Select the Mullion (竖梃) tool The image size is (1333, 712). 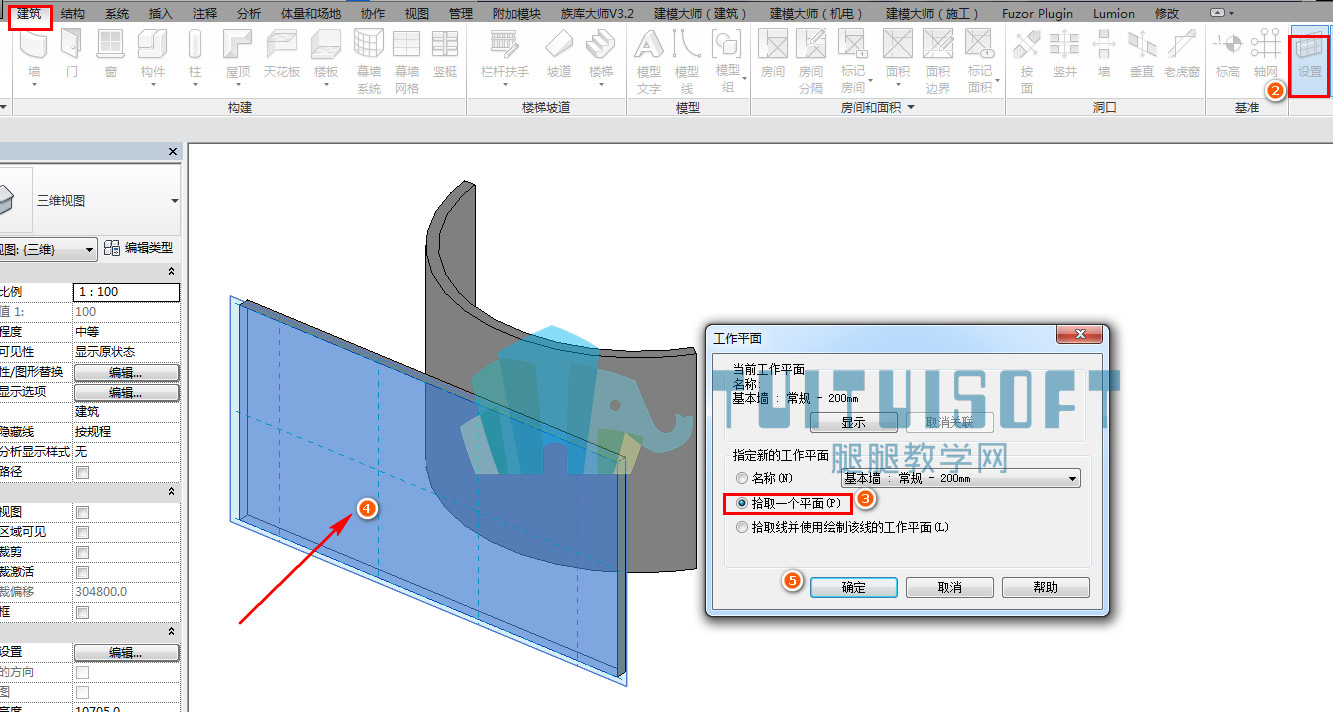pyautogui.click(x=445, y=52)
